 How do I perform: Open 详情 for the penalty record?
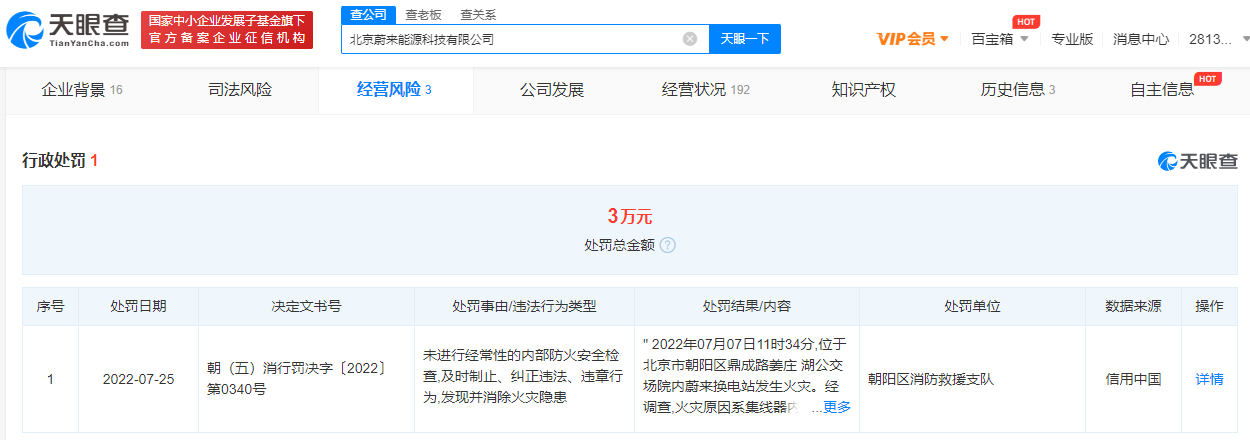point(1209,379)
